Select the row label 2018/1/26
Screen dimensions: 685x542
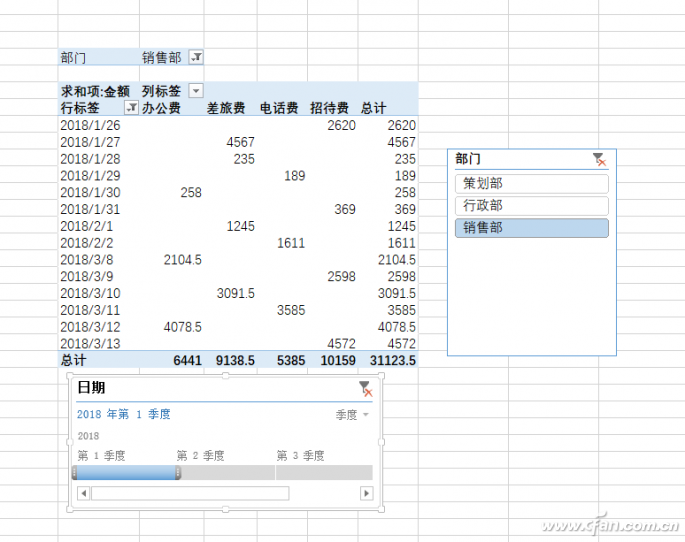pyautogui.click(x=90, y=125)
